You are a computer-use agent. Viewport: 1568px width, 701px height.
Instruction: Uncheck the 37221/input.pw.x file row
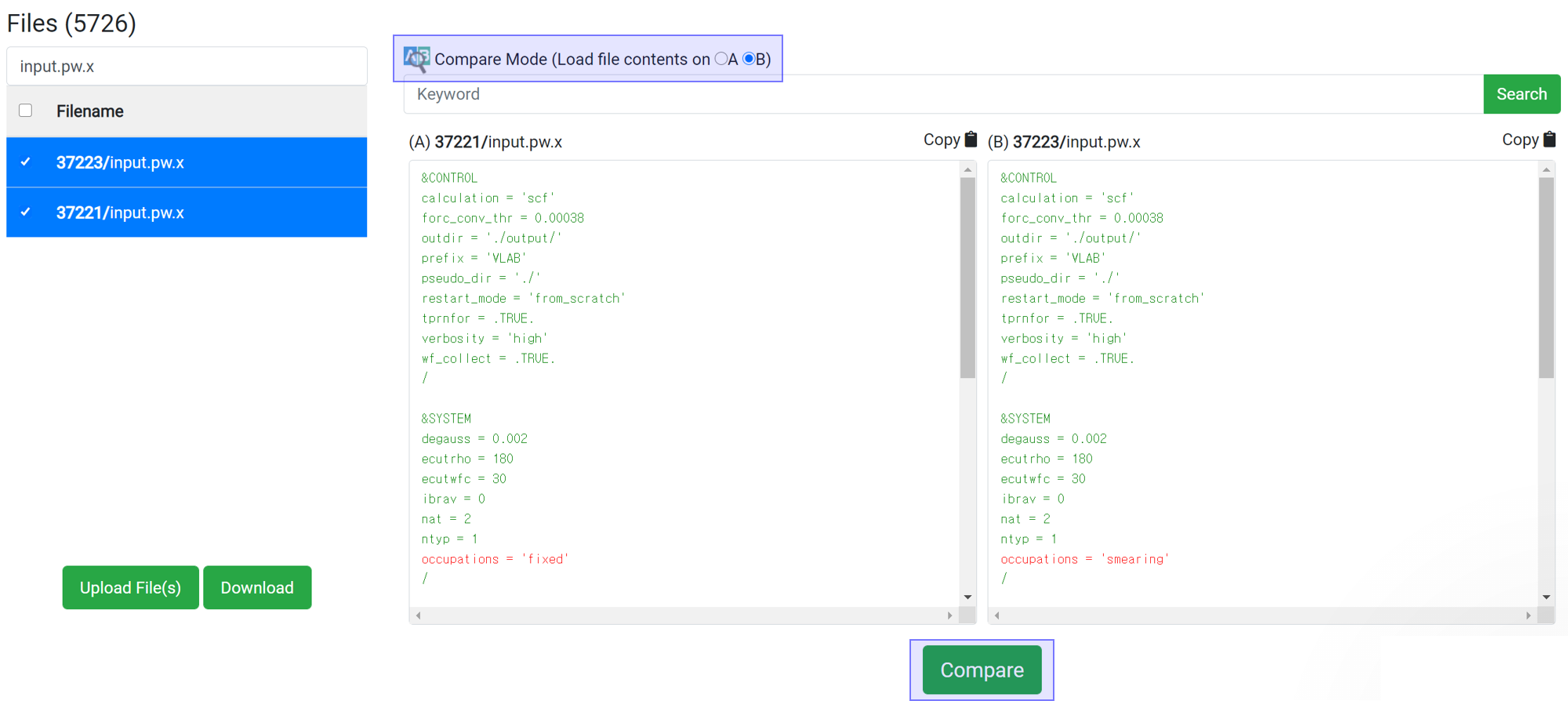click(26, 212)
